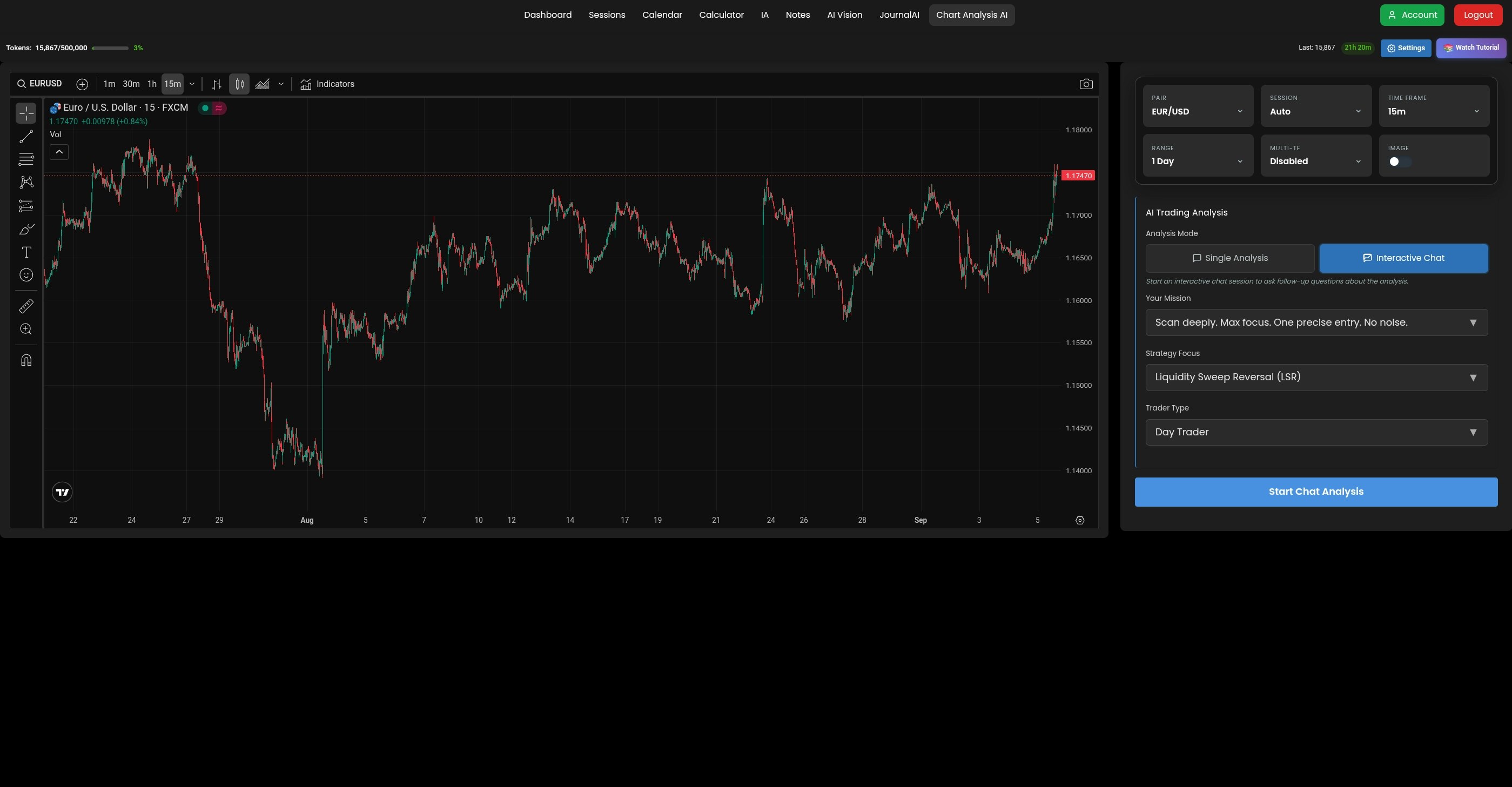Open the Session Auto dropdown
Viewport: 1512px width, 787px height.
(1316, 106)
